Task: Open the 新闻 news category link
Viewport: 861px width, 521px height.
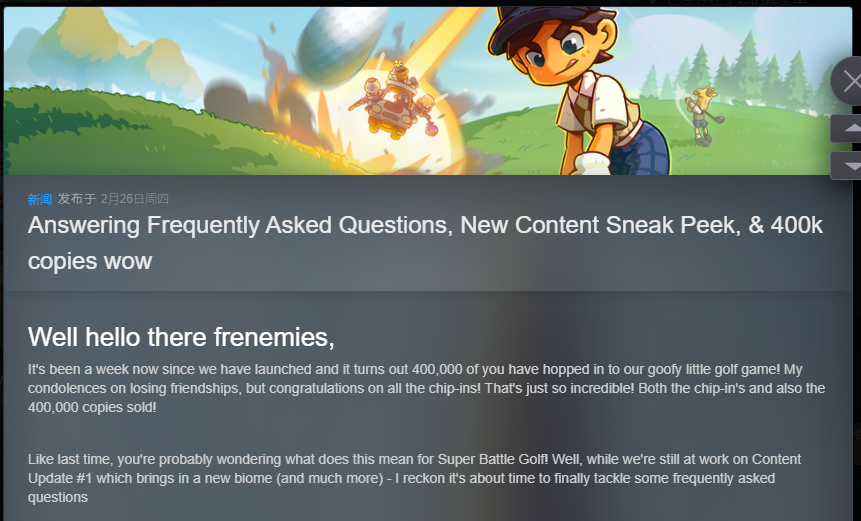Action: coord(40,199)
